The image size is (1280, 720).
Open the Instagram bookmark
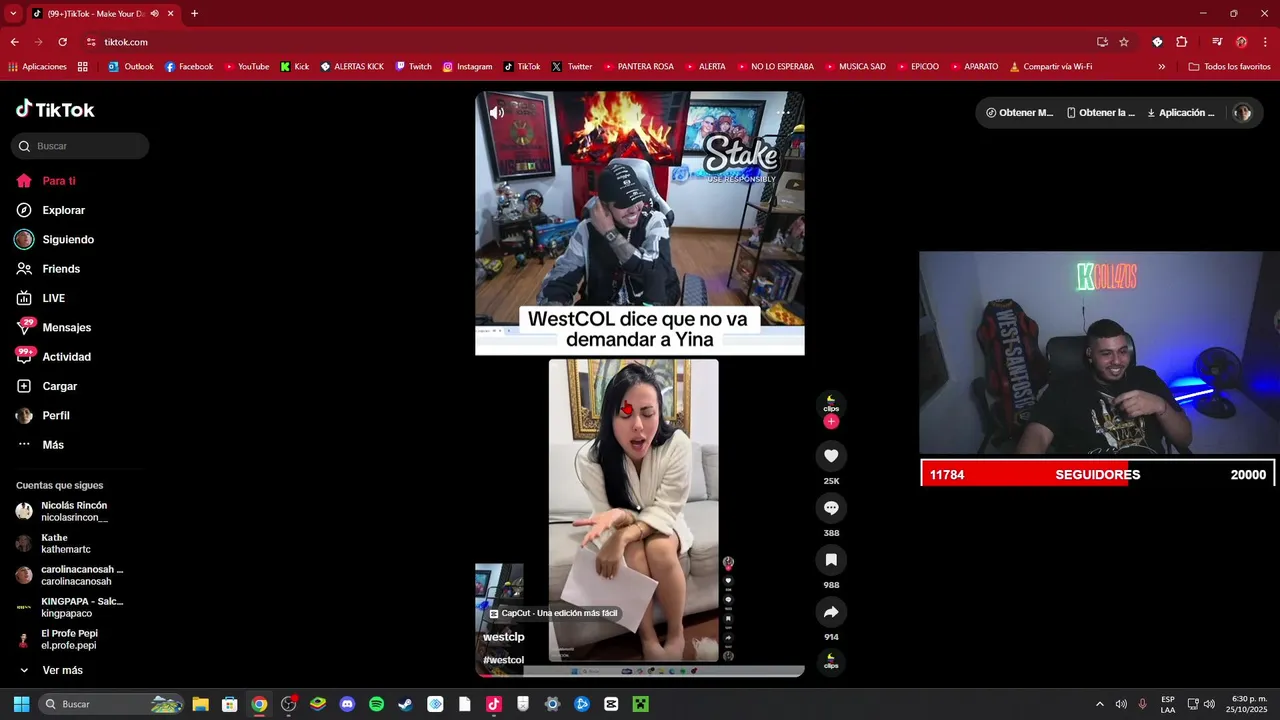(x=468, y=67)
